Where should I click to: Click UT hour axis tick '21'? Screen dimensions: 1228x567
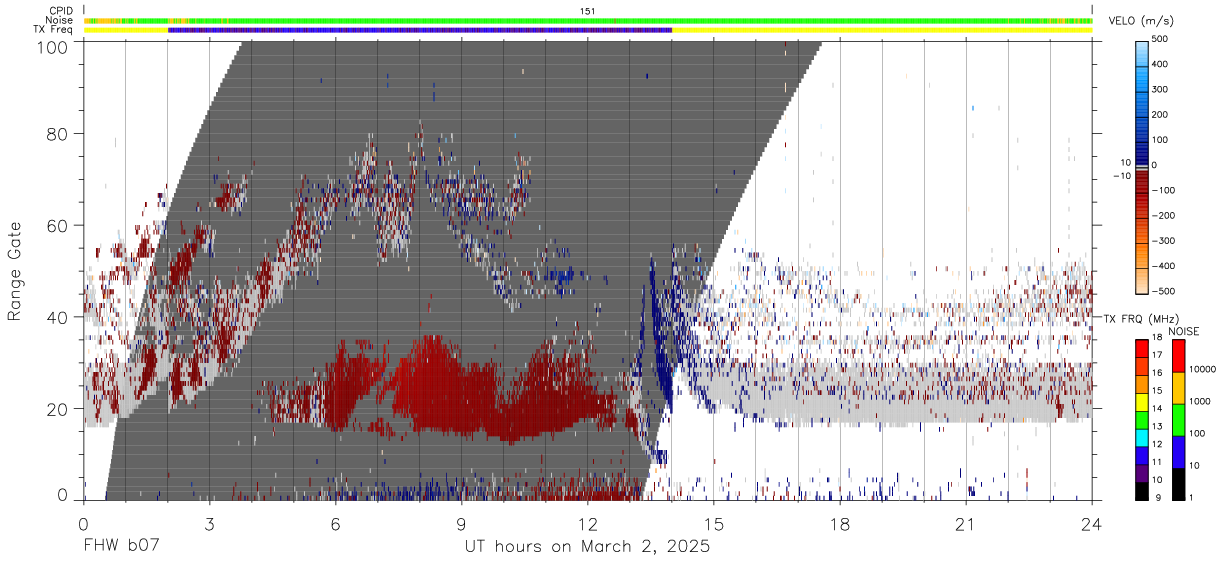point(966,523)
